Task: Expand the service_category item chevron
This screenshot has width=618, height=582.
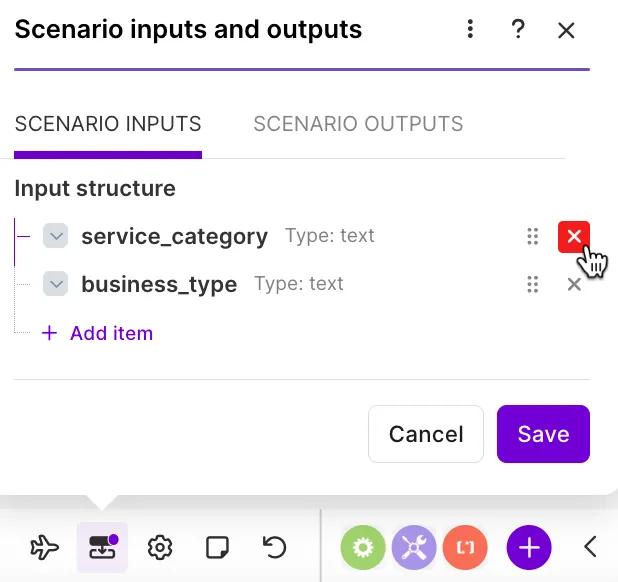Action: pos(56,236)
